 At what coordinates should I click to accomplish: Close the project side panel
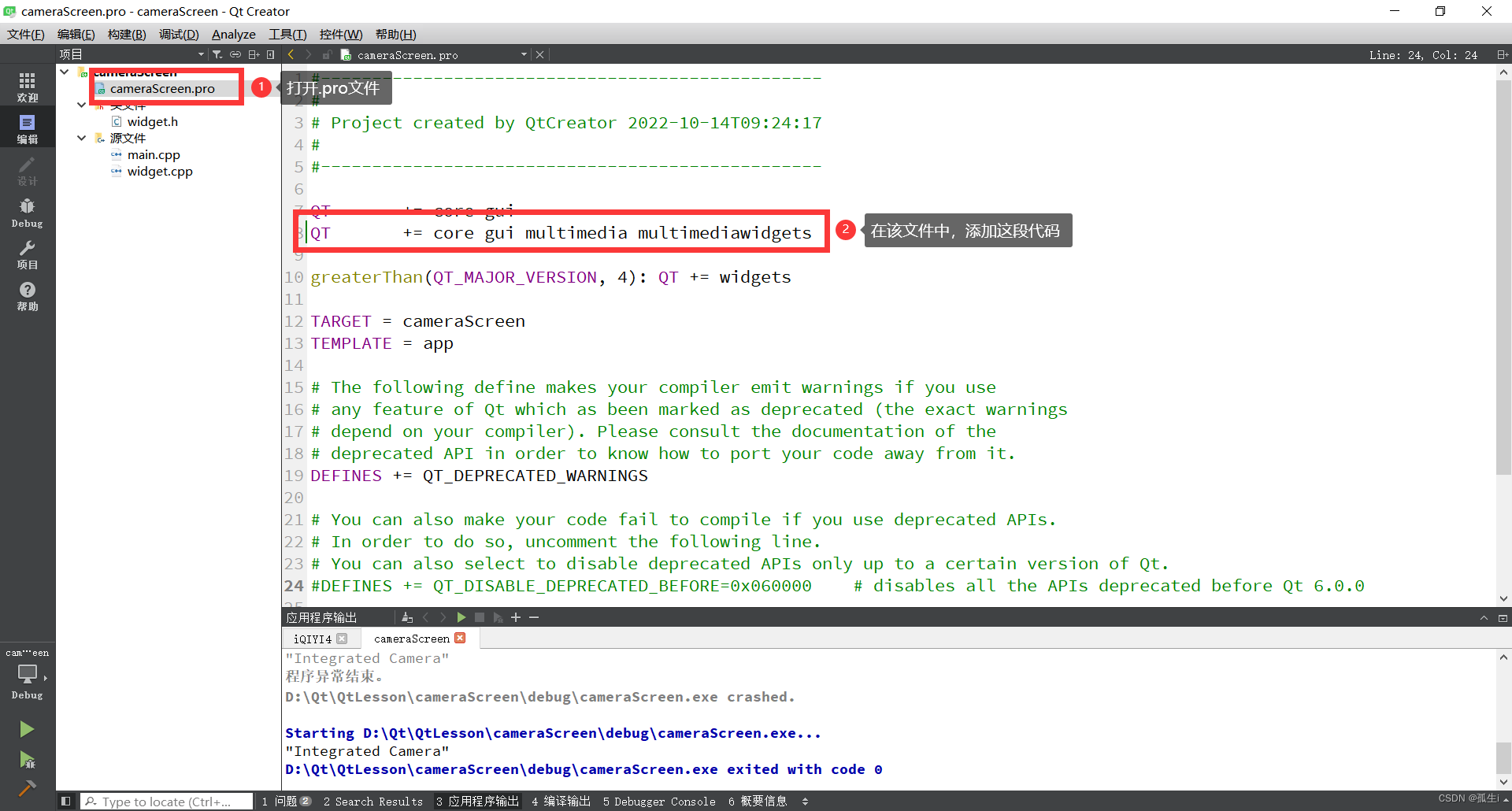click(270, 54)
